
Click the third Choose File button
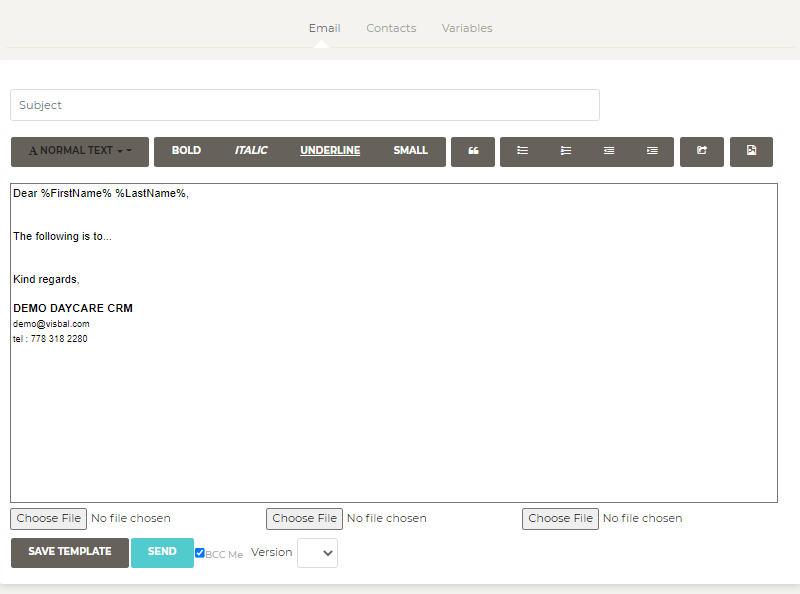[560, 519]
